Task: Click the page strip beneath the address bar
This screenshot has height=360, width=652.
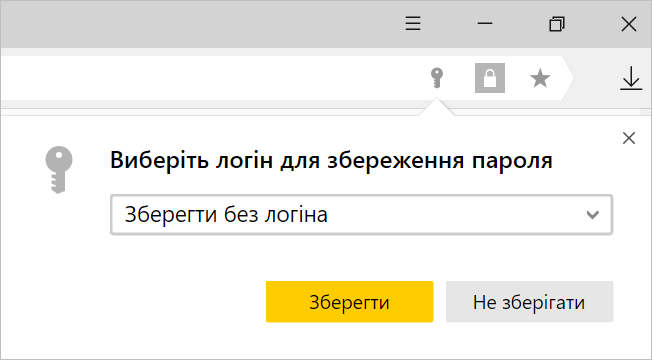Action: tap(208, 112)
